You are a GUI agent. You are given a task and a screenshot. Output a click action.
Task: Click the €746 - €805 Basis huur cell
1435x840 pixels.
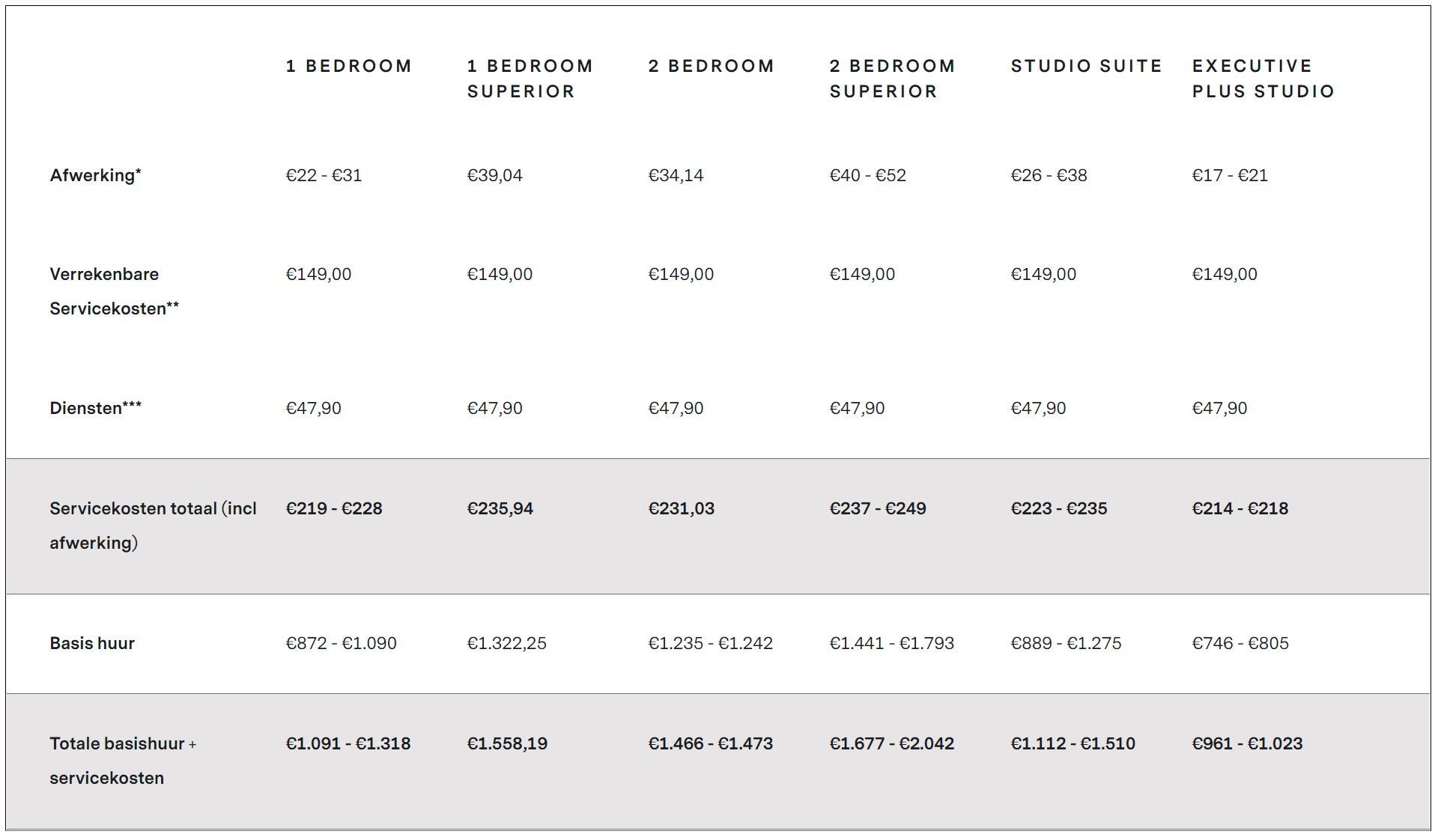(1240, 643)
